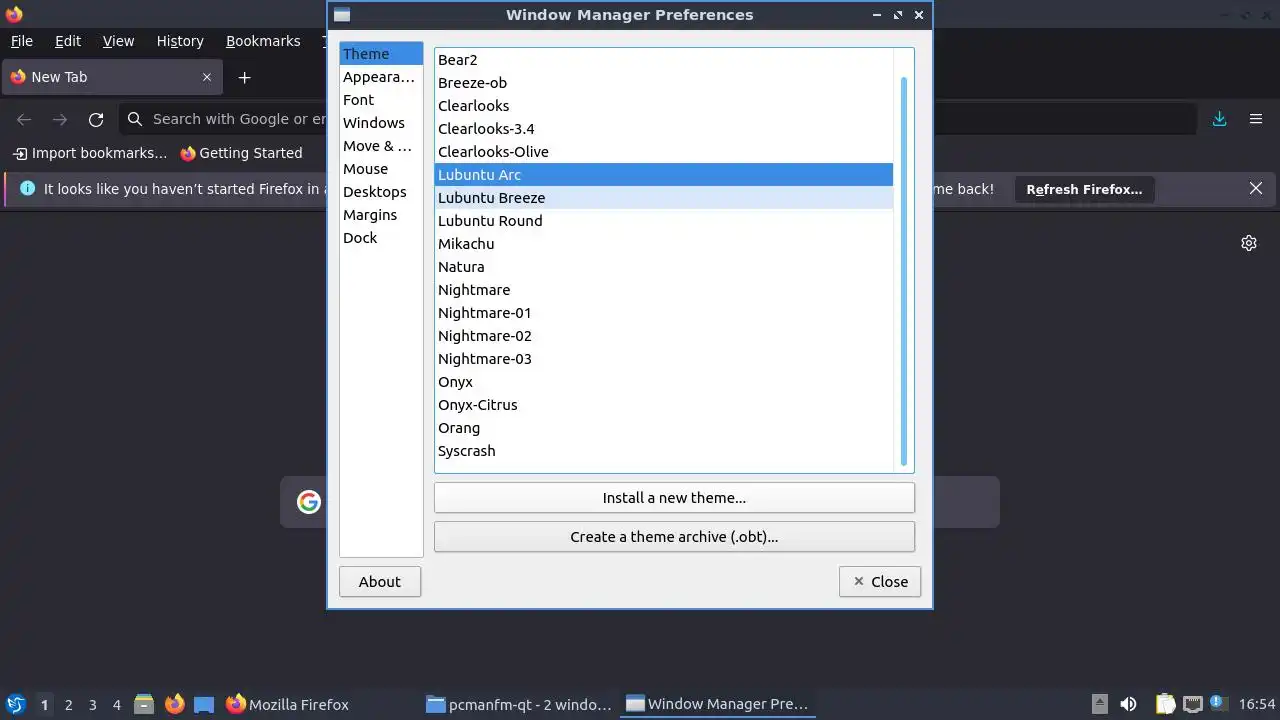Click the Firefox forward arrow
Viewport: 1280px width, 720px height.
point(60,119)
